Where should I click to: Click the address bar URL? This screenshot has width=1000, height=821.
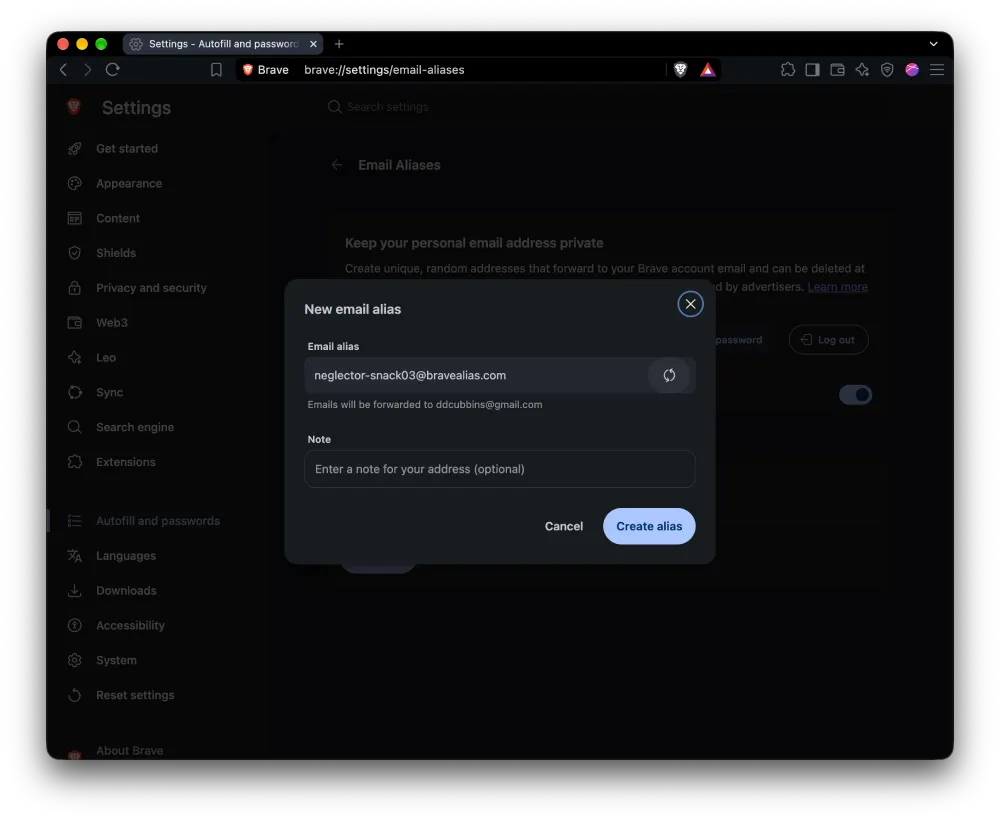click(384, 70)
